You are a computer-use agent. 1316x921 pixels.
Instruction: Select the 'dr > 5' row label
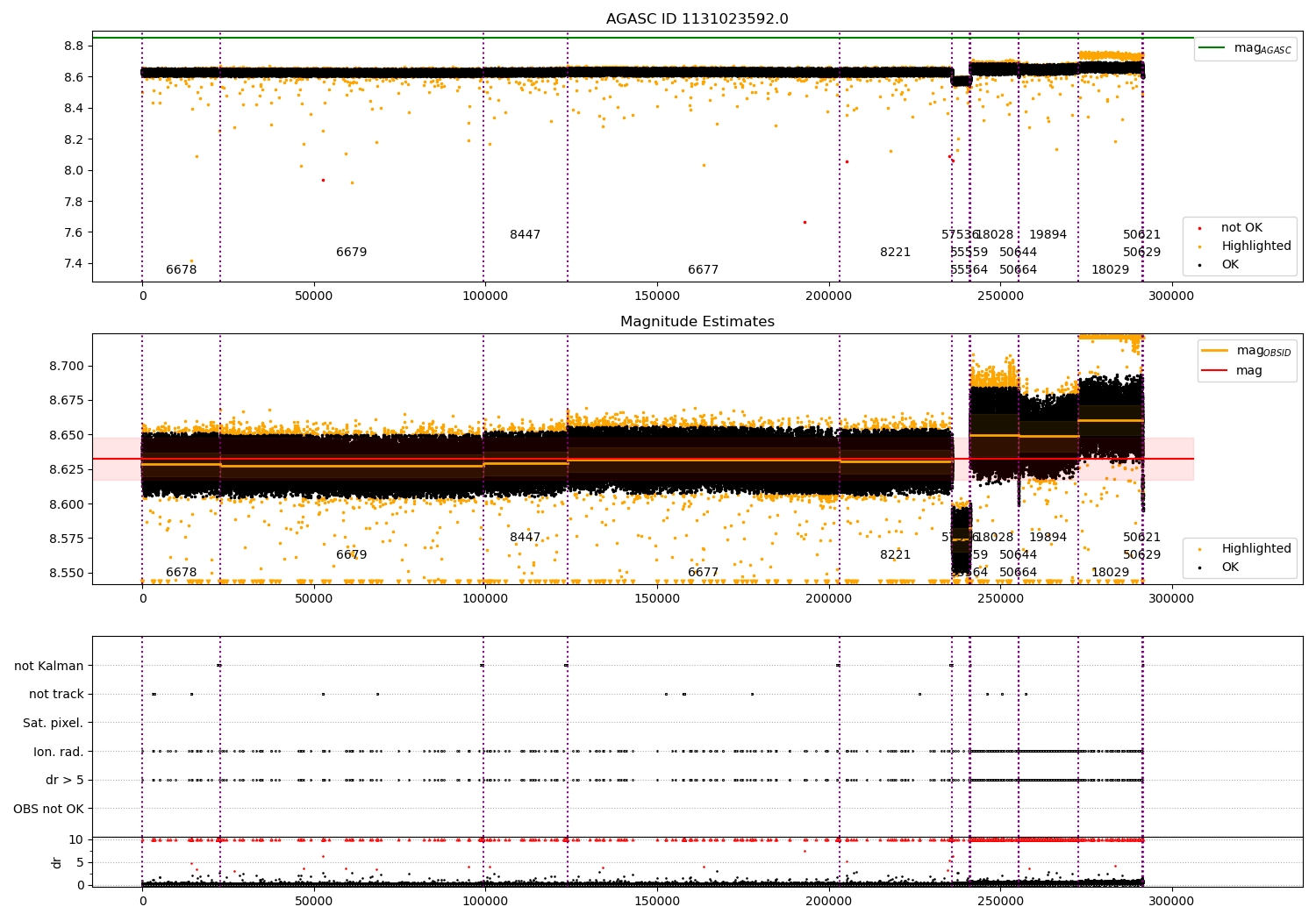tap(65, 781)
